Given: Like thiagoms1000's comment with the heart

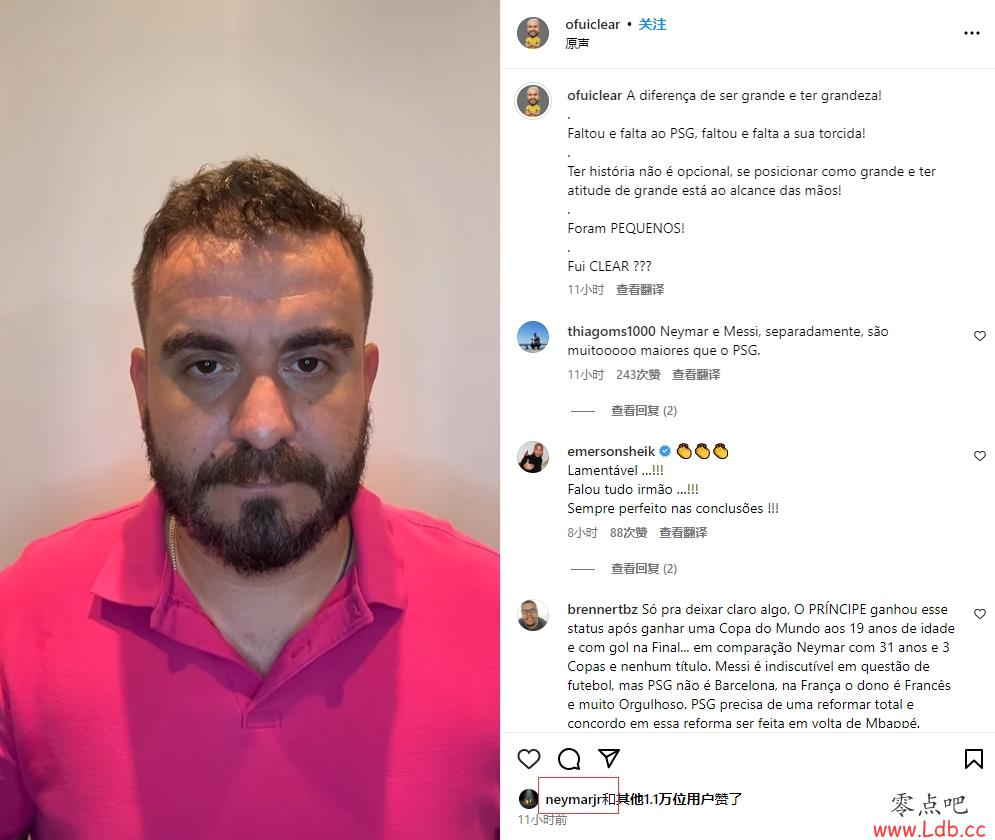Looking at the screenshot, I should 980,336.
